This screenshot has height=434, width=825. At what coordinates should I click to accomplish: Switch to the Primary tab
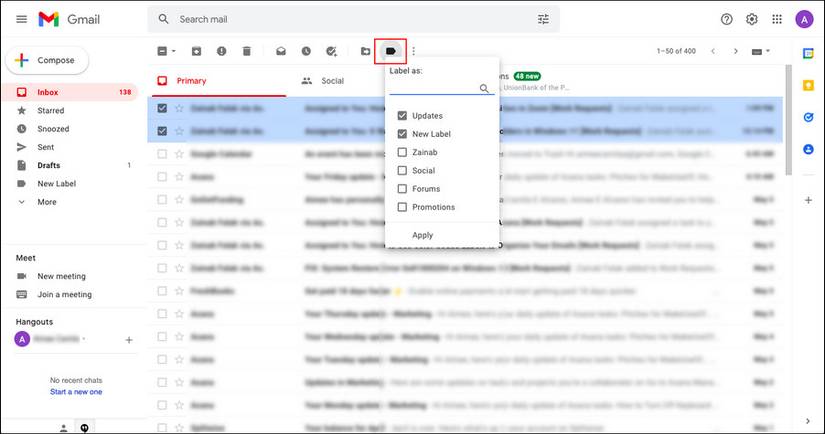coord(219,81)
